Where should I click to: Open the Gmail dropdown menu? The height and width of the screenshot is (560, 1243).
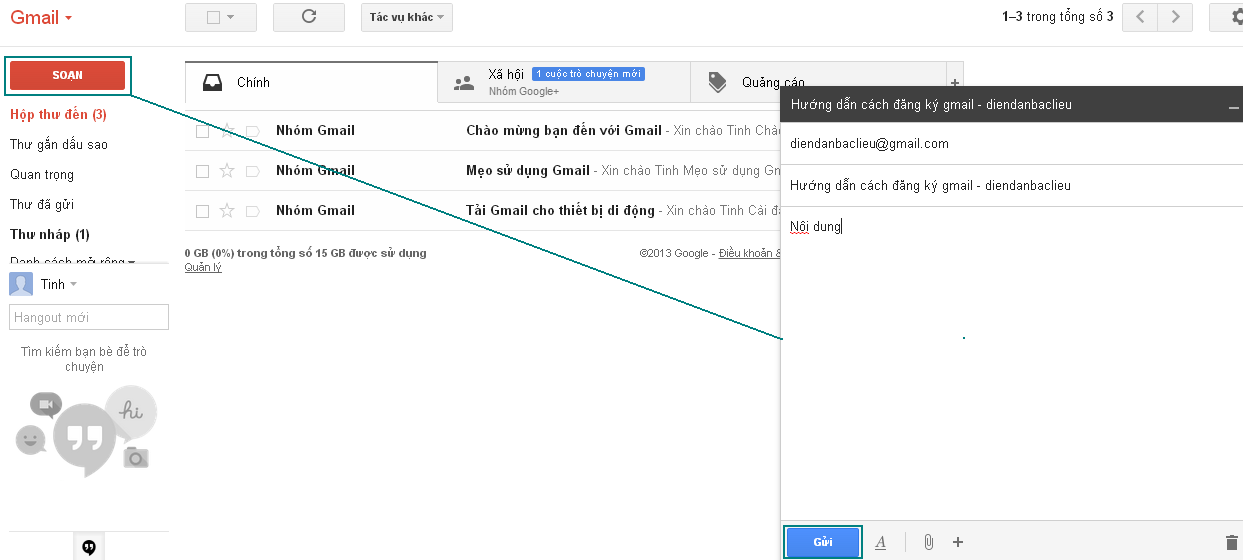click(41, 17)
